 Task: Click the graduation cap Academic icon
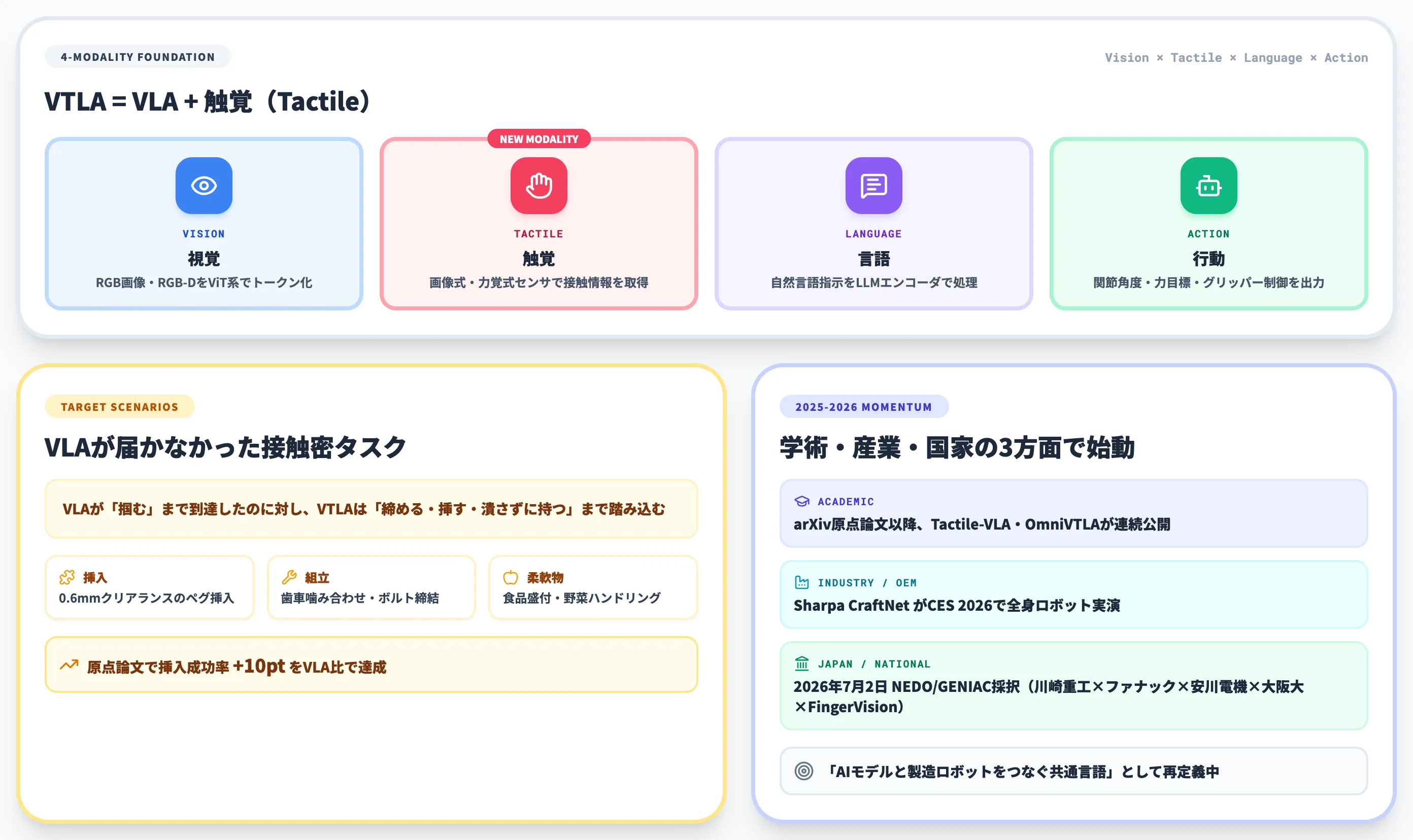(802, 502)
